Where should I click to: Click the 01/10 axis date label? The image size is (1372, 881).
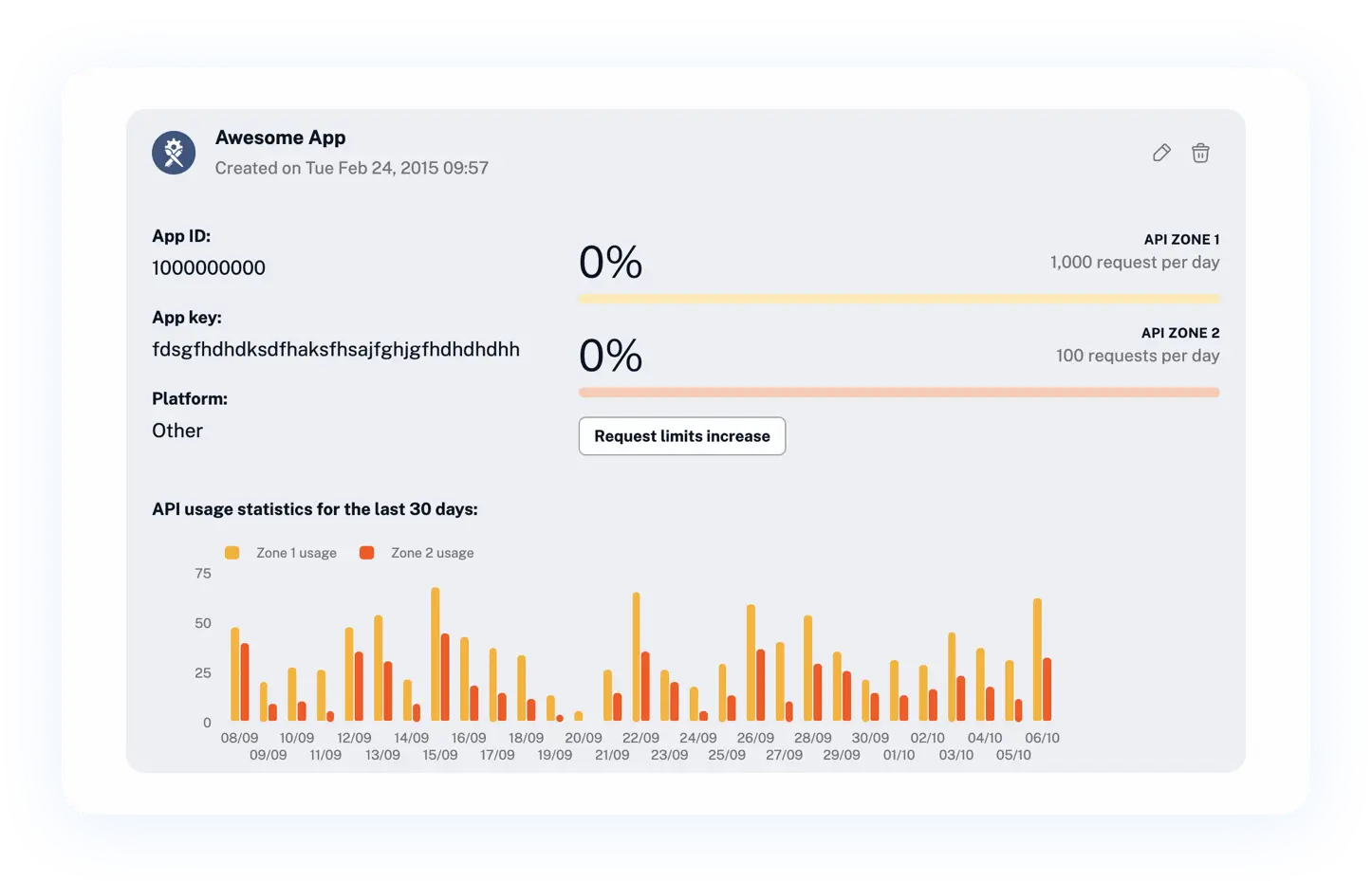[899, 755]
